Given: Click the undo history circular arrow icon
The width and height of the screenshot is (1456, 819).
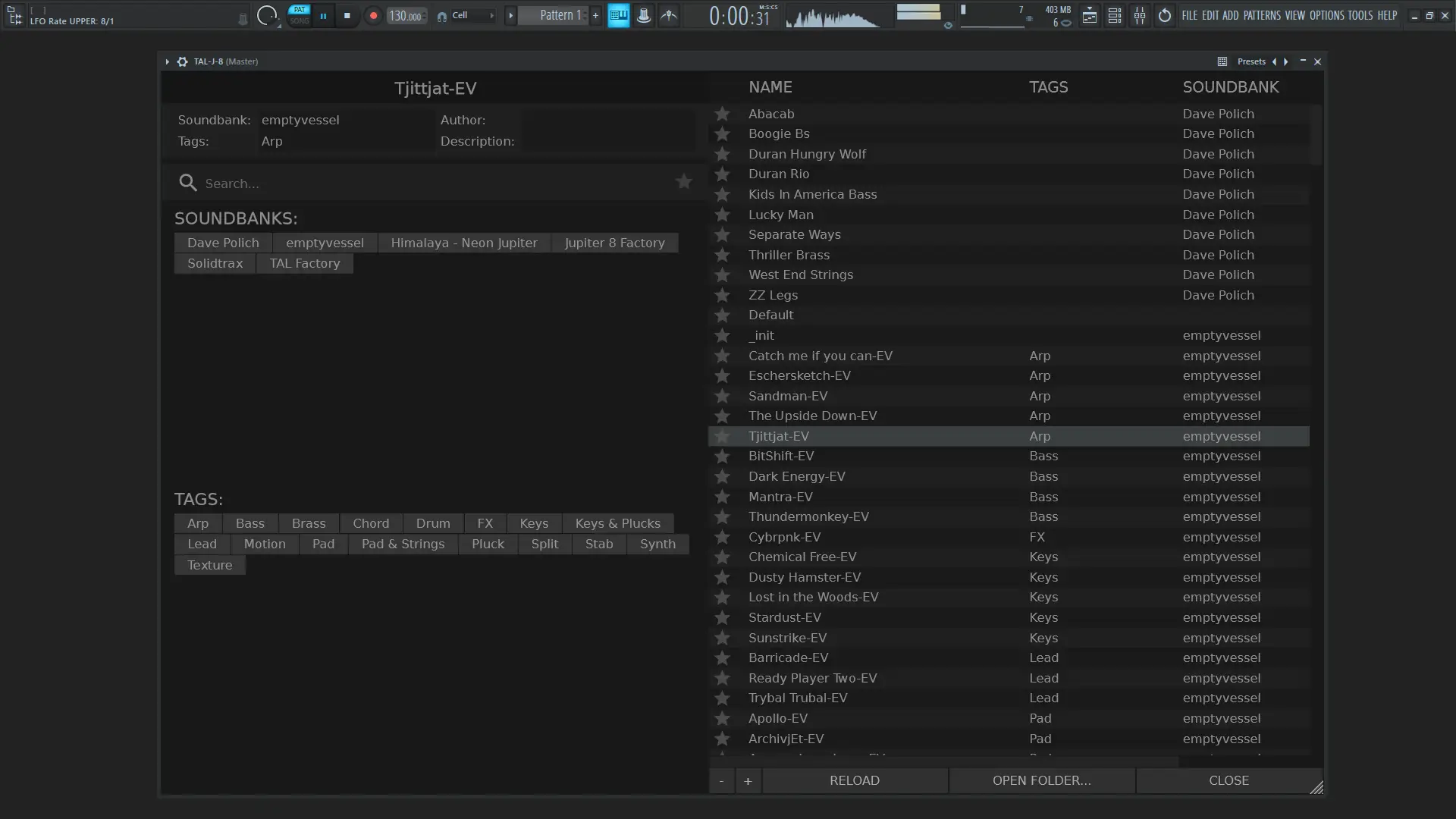Looking at the screenshot, I should click(1165, 15).
